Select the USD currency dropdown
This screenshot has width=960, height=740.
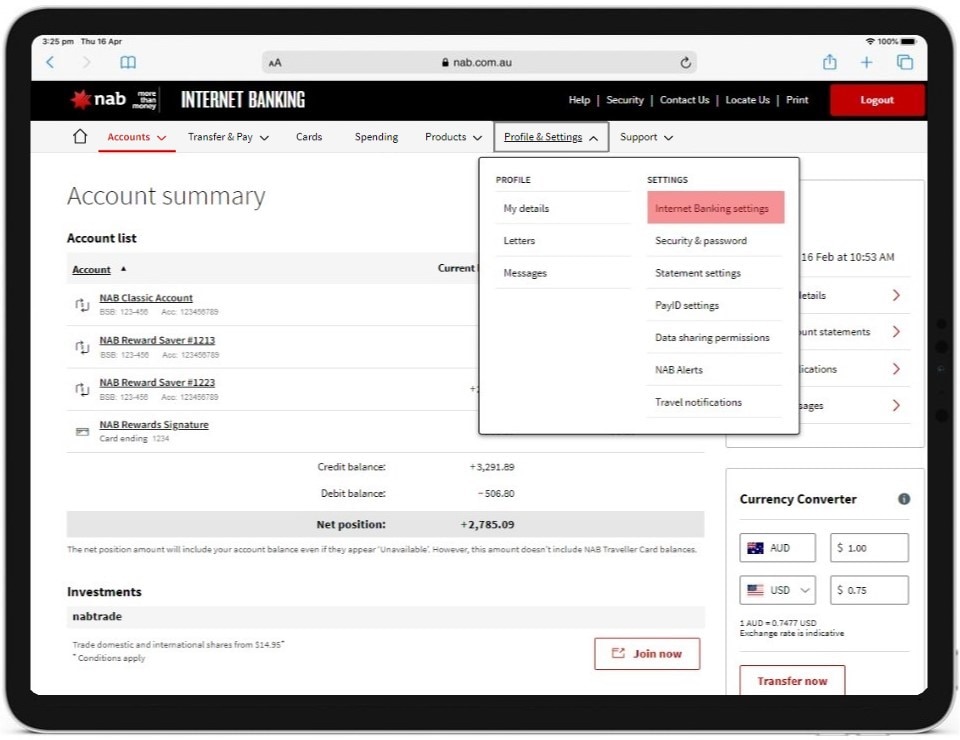click(x=779, y=590)
